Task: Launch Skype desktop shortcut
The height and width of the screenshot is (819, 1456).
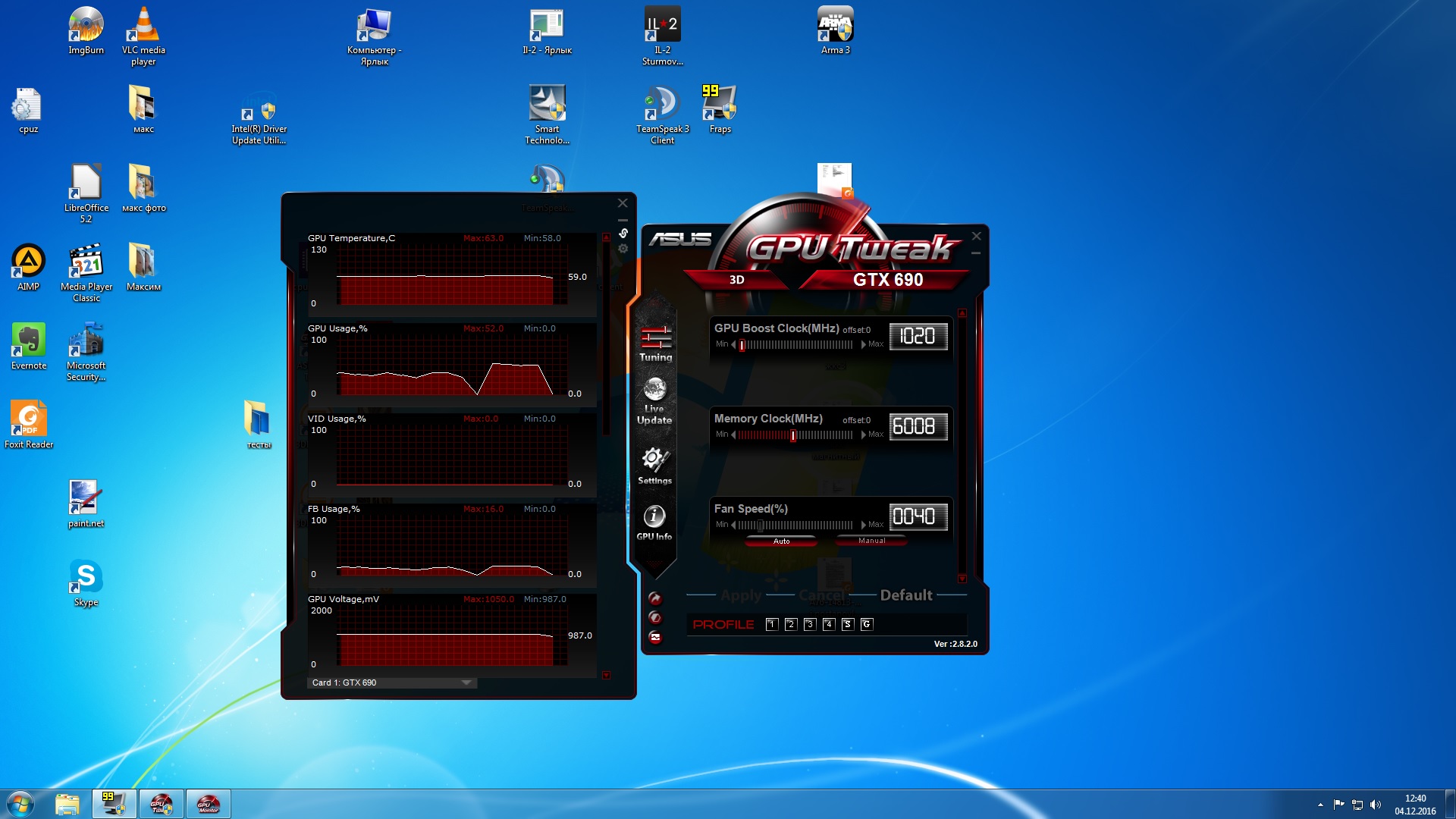Action: [86, 583]
